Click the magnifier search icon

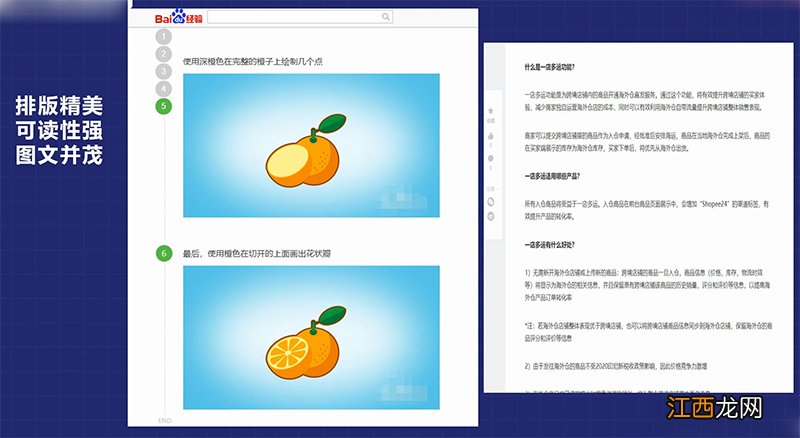click(x=386, y=17)
